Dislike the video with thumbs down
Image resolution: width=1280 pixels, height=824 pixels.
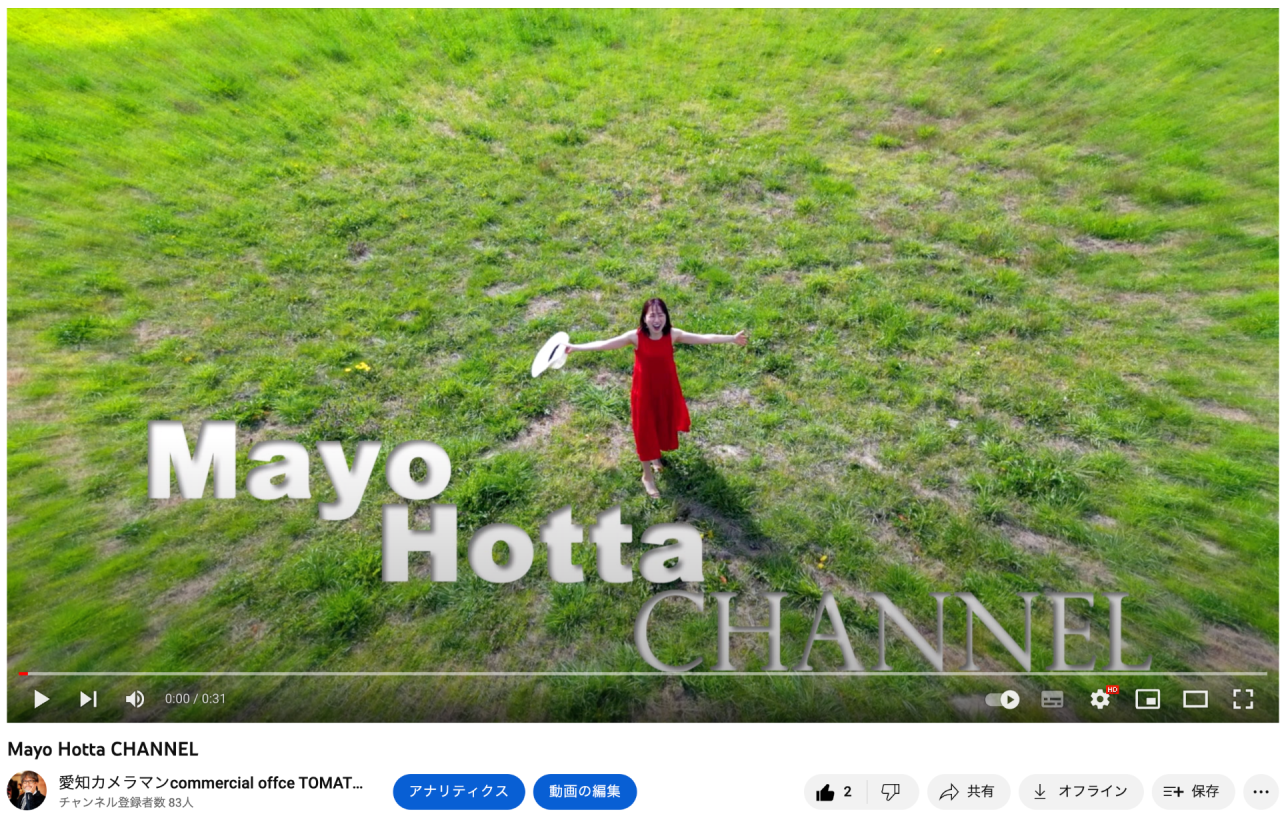891,792
